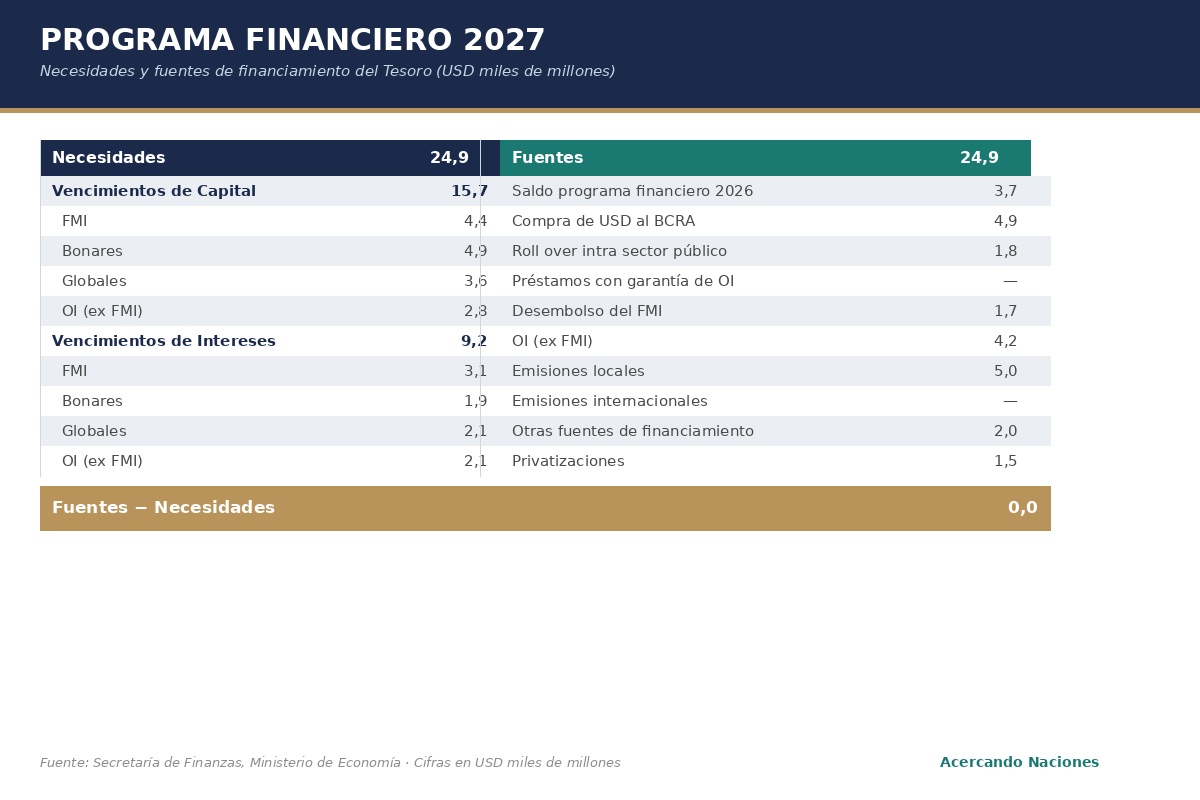Select the 2,8 value for OI capital
The height and width of the screenshot is (800, 1200).
pyautogui.click(x=475, y=311)
